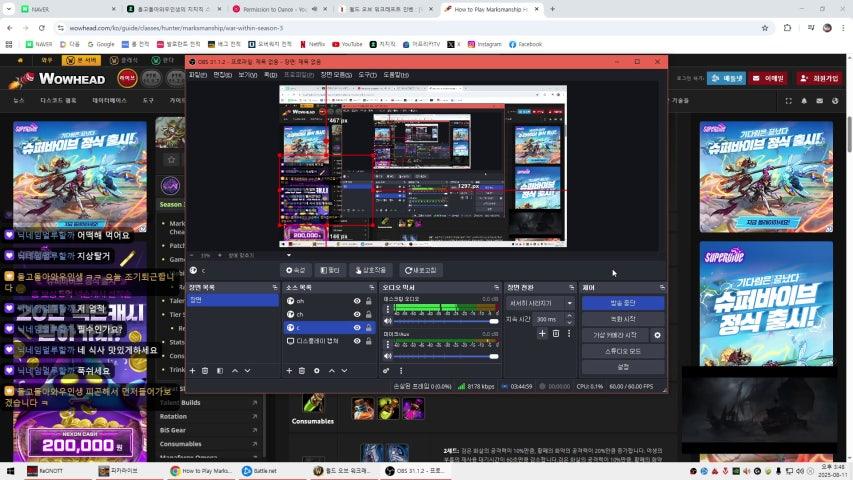Stop streaming with the blue button
This screenshot has width=853, height=480.
pos(623,303)
